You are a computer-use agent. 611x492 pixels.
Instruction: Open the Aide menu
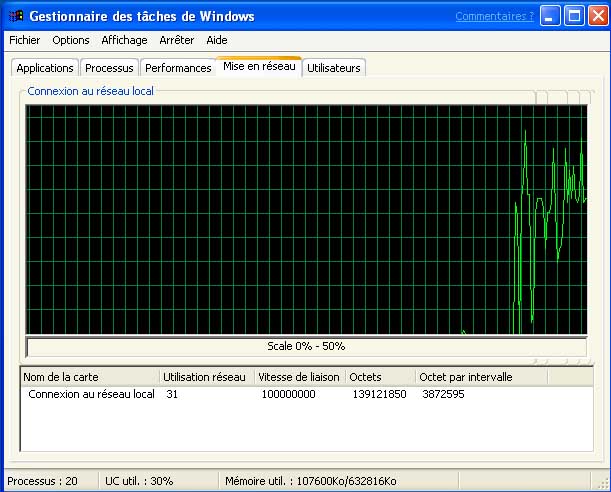point(217,40)
